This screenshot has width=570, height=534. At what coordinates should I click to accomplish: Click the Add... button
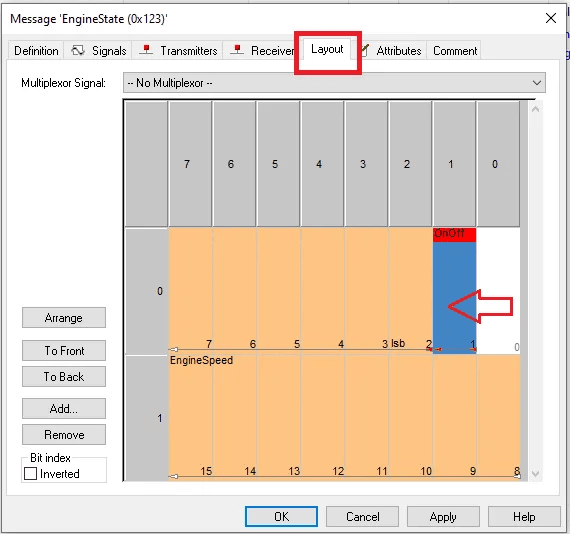point(64,409)
